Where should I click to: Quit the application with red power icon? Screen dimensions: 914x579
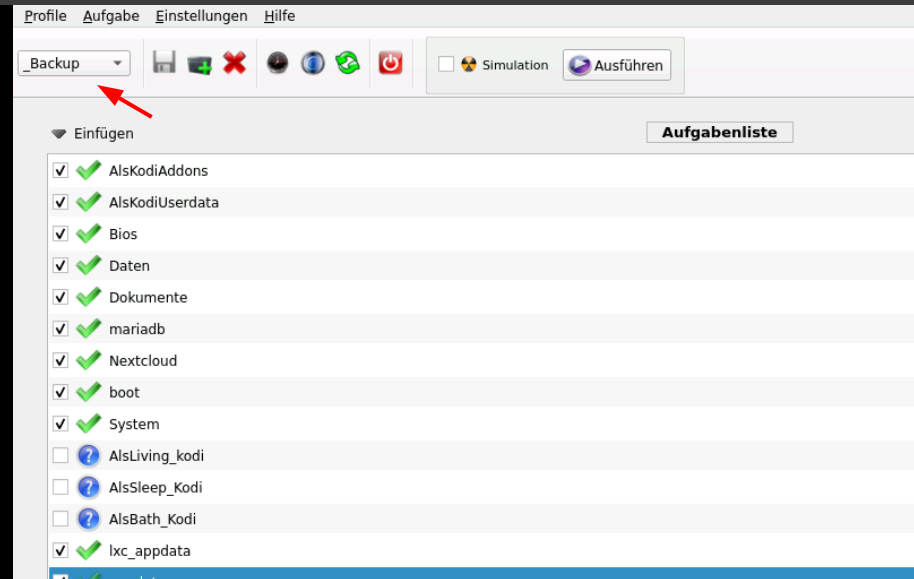(x=391, y=62)
